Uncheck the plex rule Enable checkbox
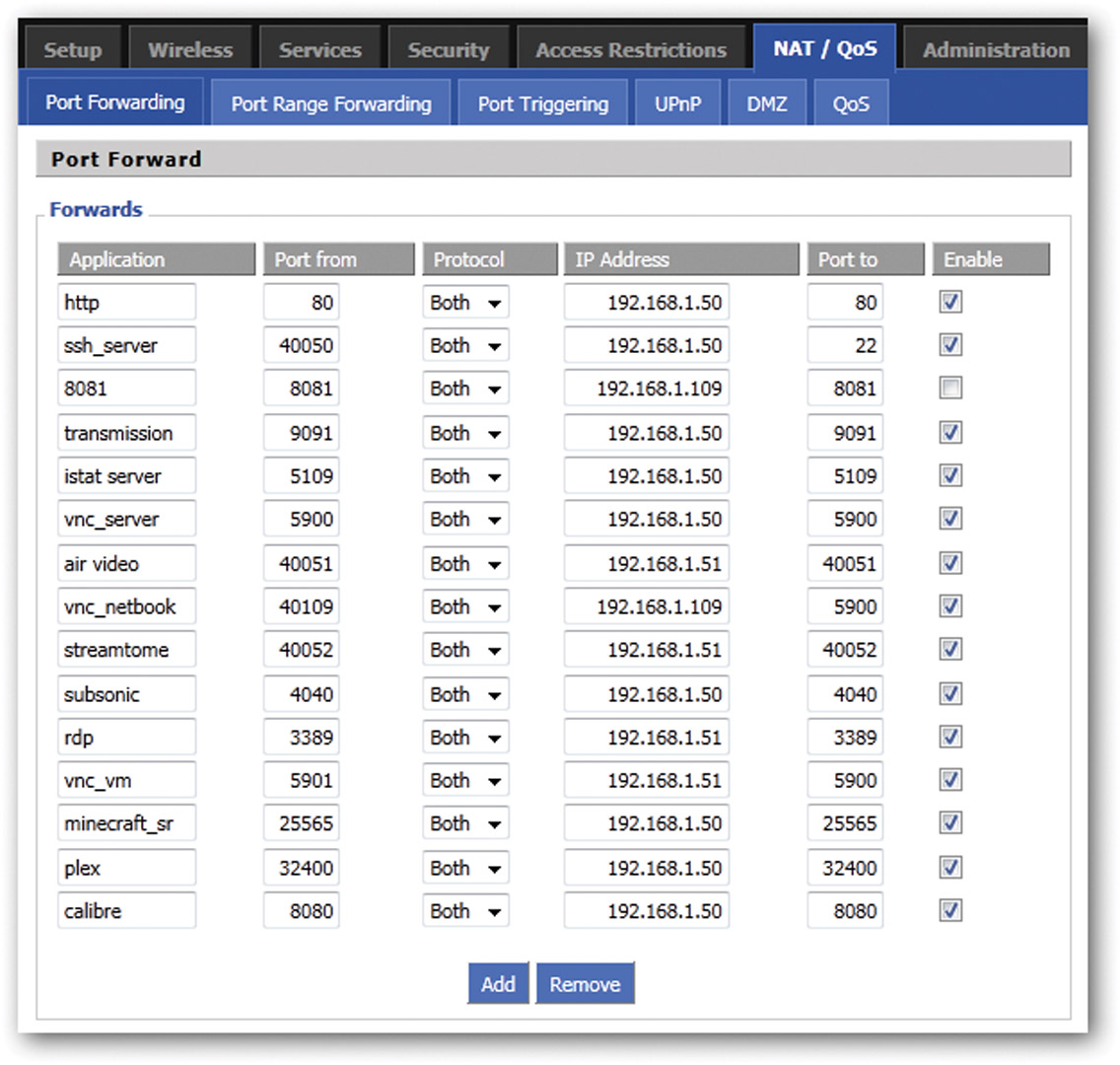The image size is (1120, 1065). [949, 867]
